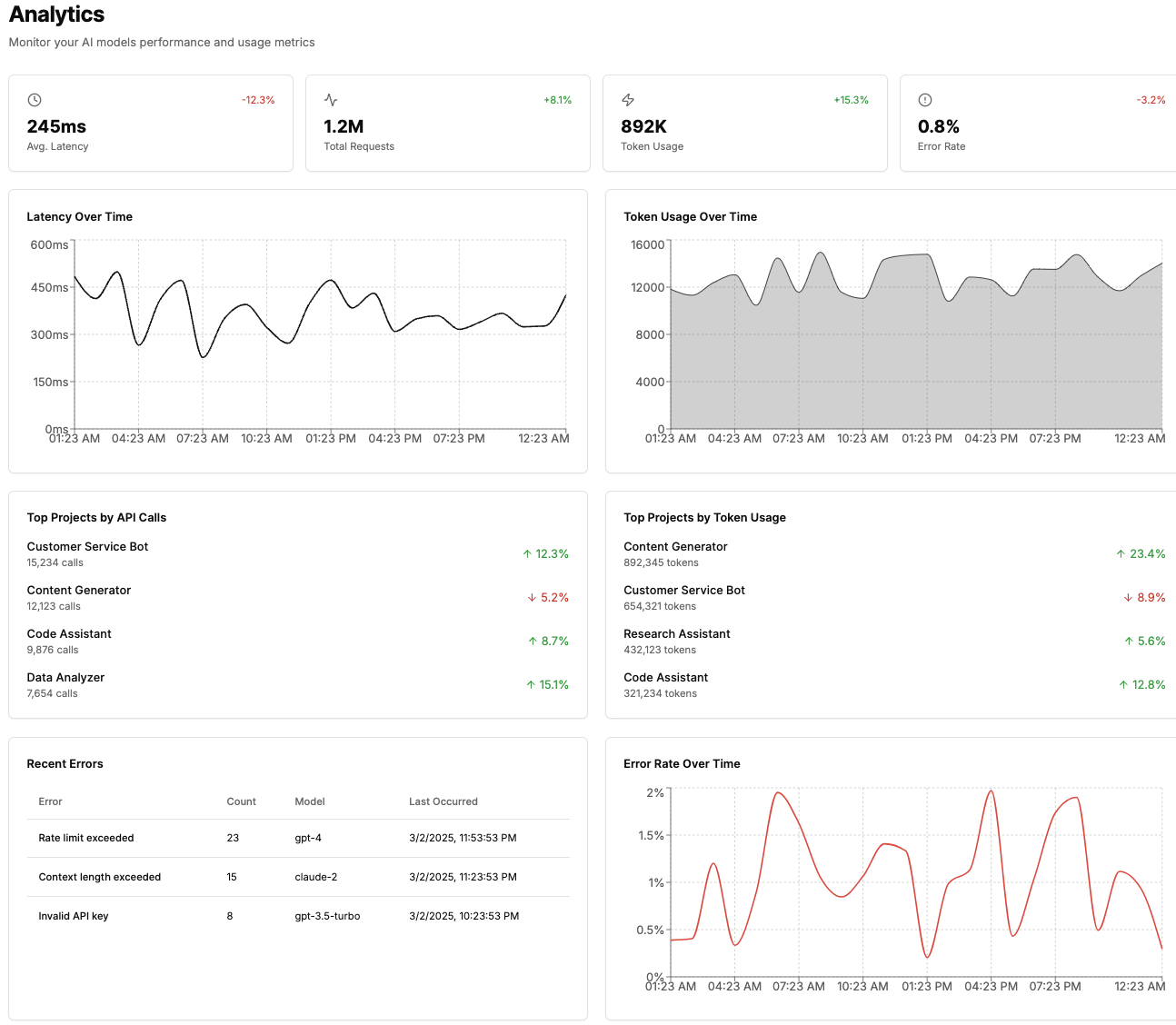Click the -12.3% change badge on latency card
This screenshot has width=1176, height=1025.
coord(258,100)
